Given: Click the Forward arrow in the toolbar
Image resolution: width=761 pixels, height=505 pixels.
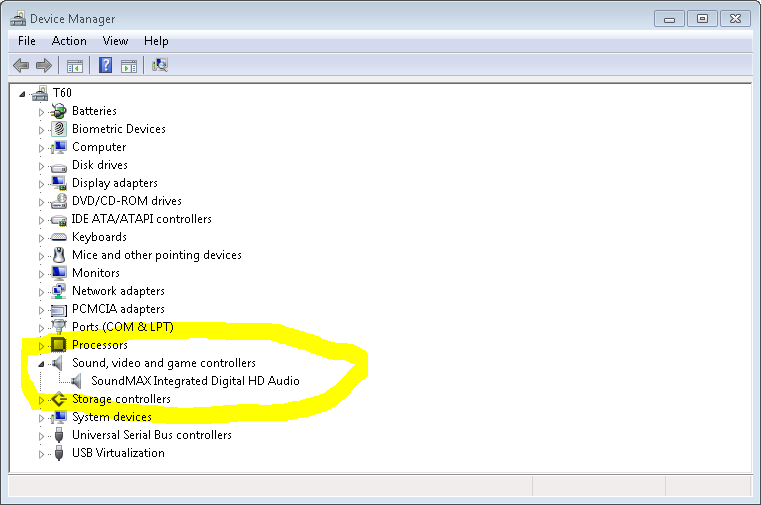Looking at the screenshot, I should (x=43, y=66).
